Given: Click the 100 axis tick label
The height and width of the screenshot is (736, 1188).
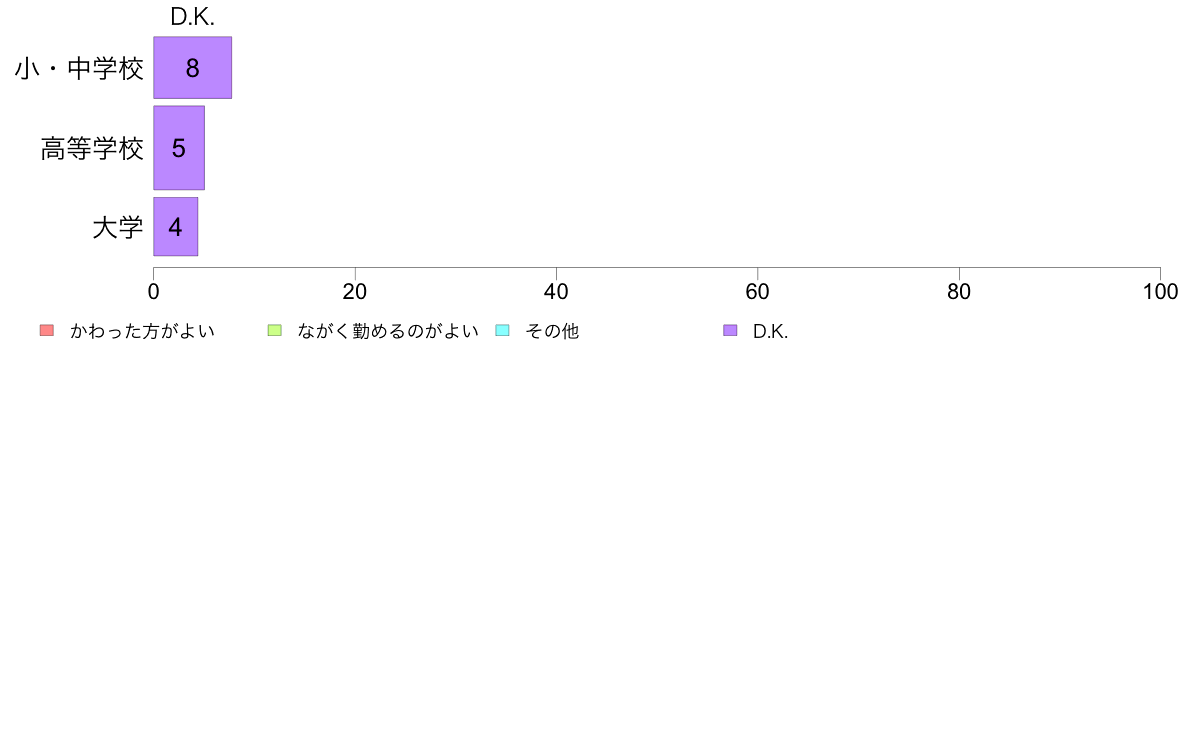Looking at the screenshot, I should [x=1160, y=292].
